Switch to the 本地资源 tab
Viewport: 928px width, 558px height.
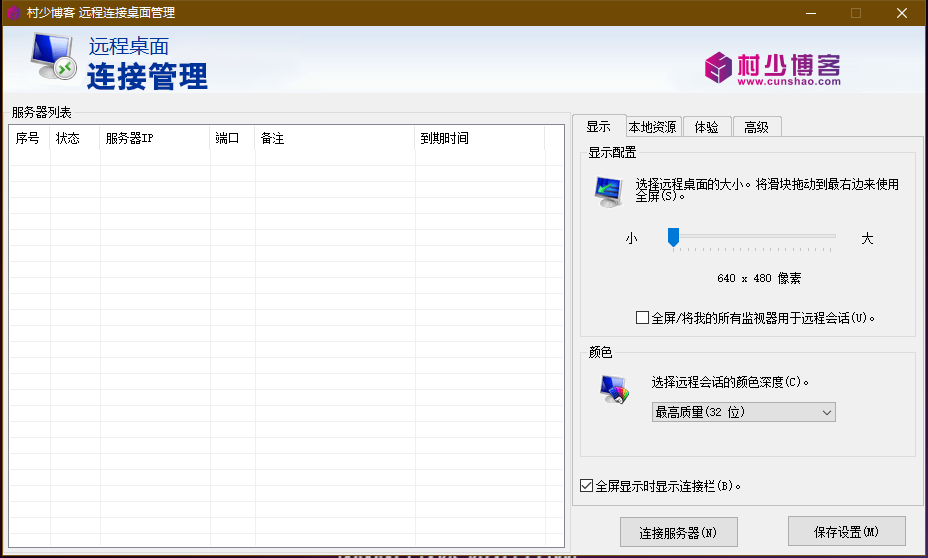coord(652,127)
